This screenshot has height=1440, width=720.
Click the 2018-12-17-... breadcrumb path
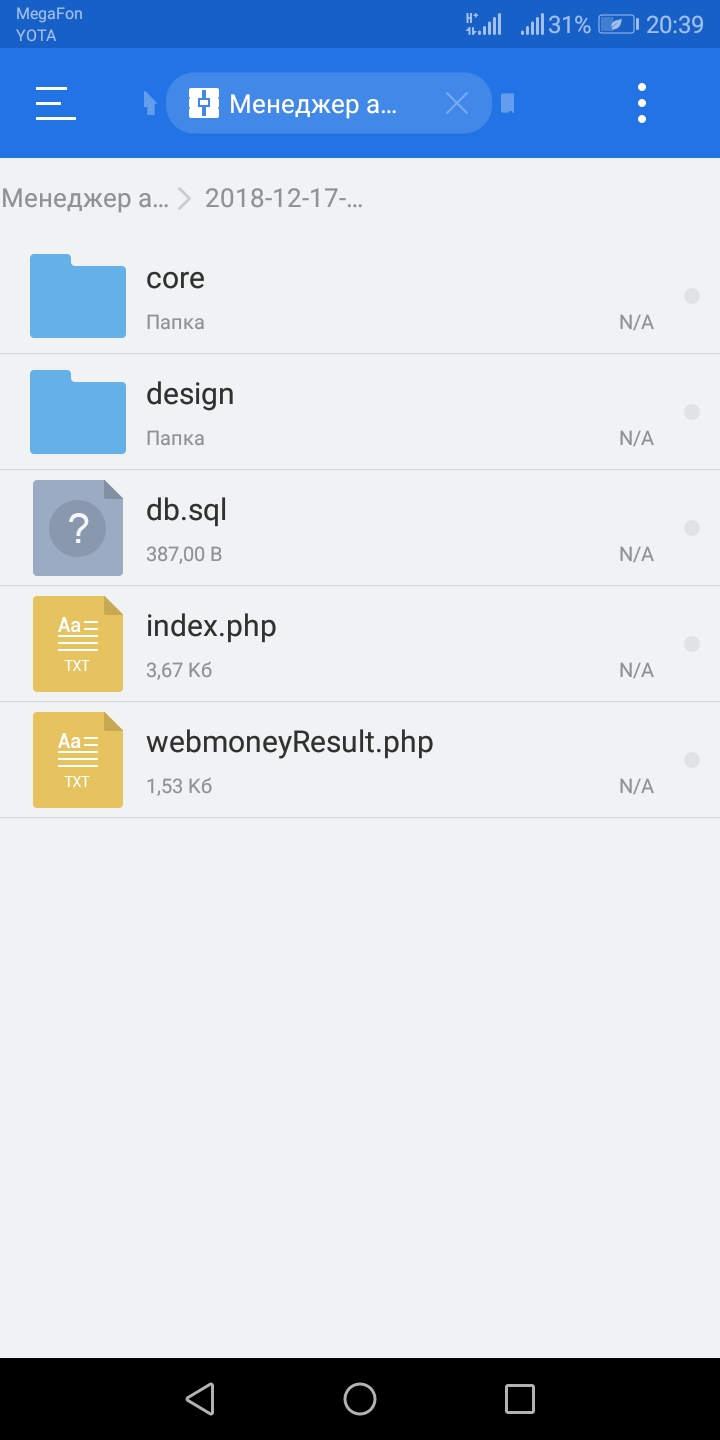point(284,198)
